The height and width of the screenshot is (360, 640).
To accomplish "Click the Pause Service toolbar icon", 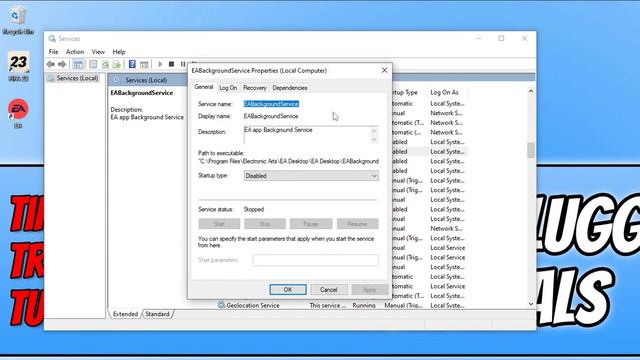I will coord(183,64).
